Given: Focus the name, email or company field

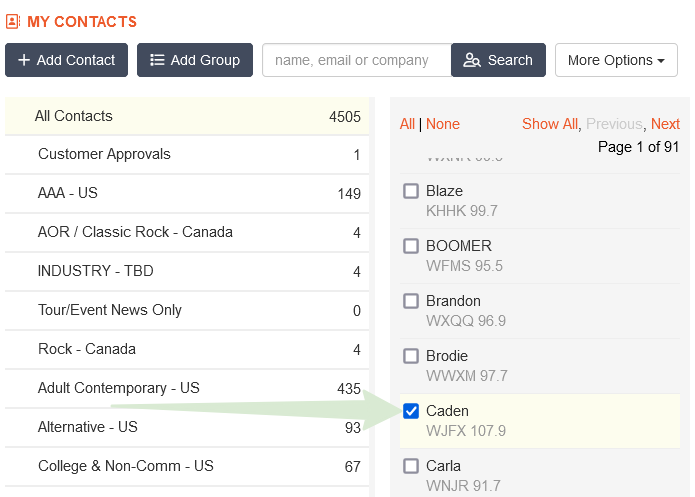Looking at the screenshot, I should pos(357,60).
